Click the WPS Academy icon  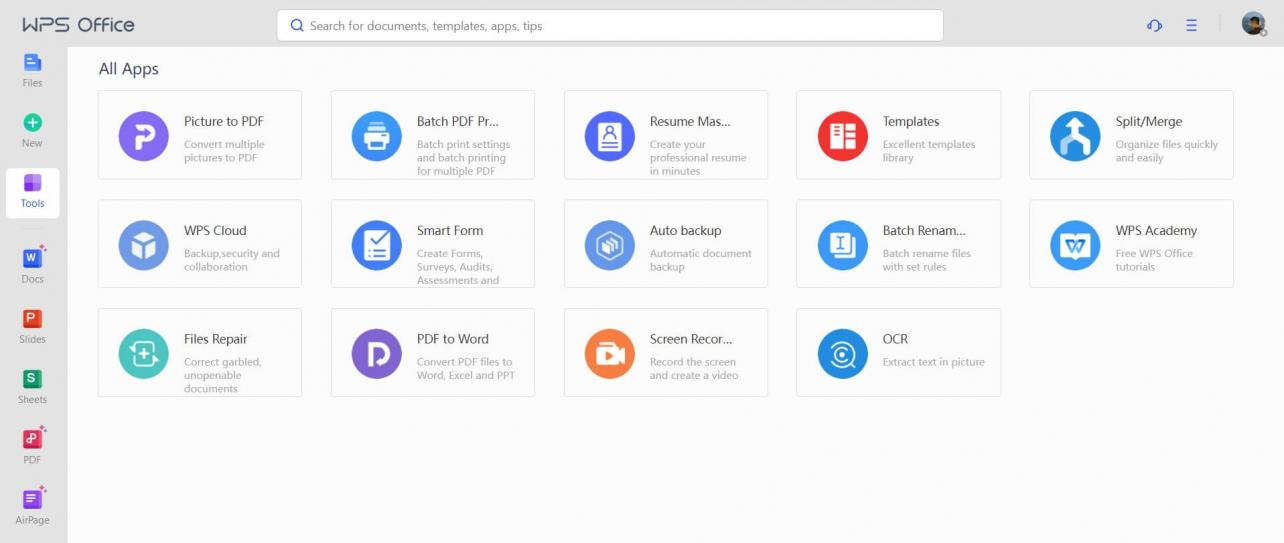point(1075,245)
